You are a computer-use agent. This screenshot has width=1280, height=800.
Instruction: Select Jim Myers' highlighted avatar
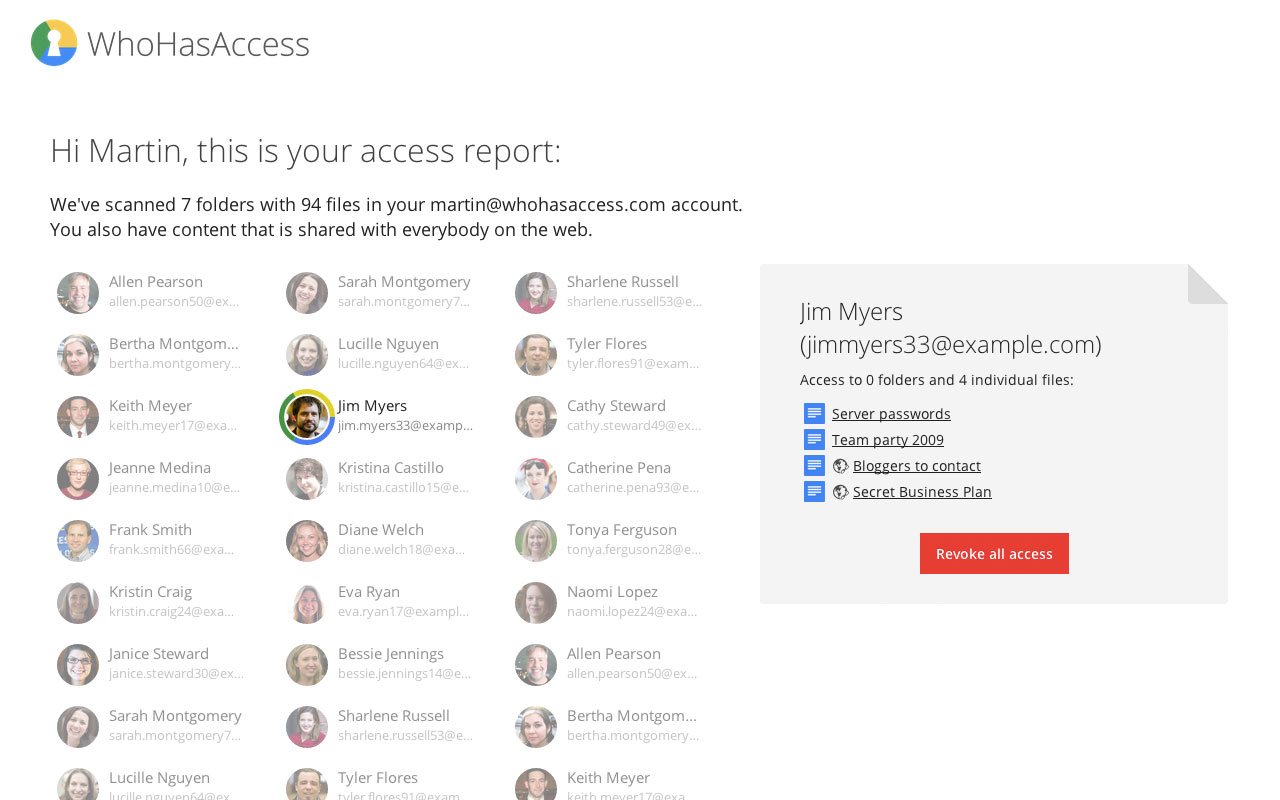[306, 416]
